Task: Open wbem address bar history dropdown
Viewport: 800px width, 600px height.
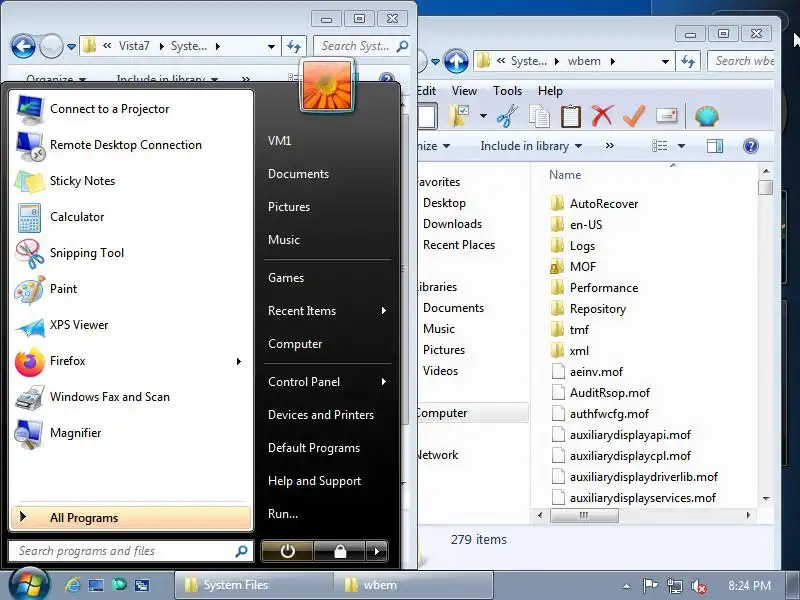Action: coord(665,62)
